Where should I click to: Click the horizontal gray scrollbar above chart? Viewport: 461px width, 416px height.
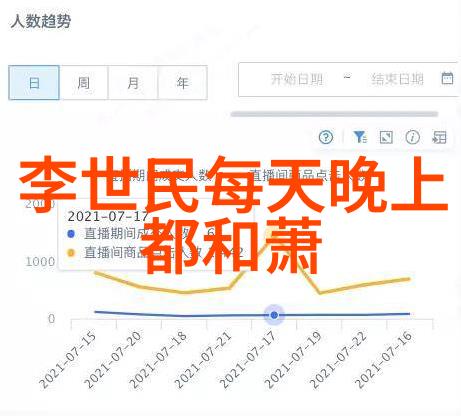pyautogui.click(x=334, y=114)
